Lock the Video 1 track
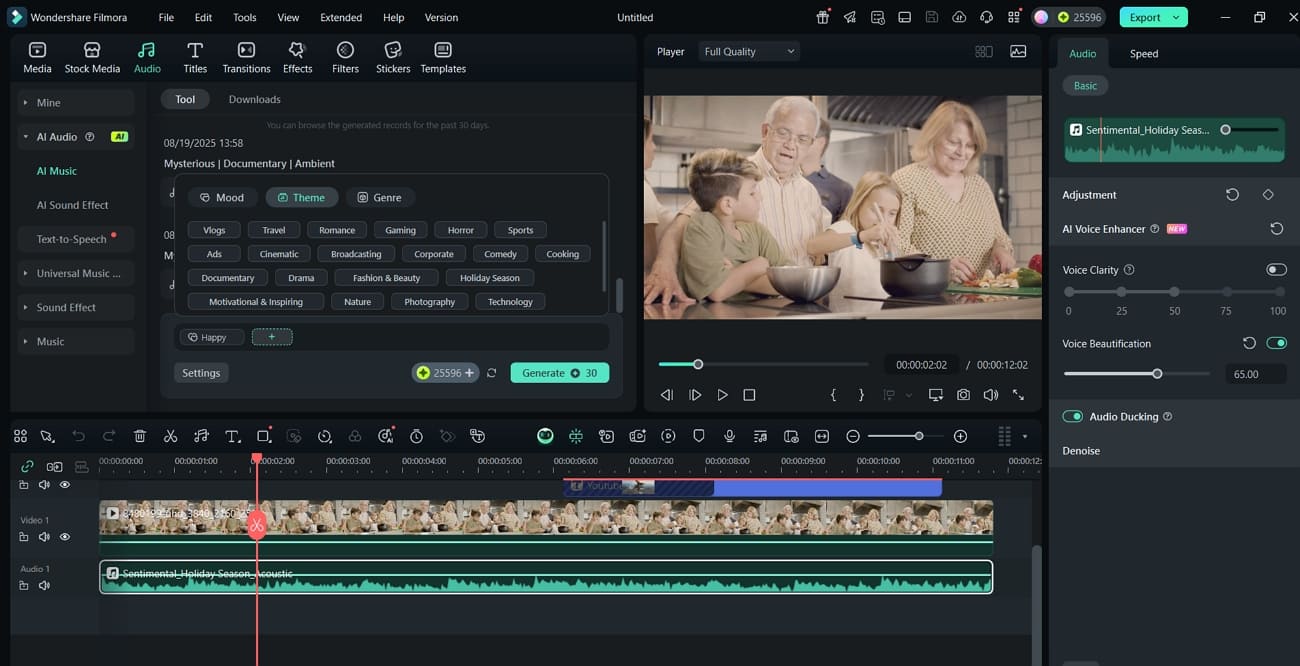1300x666 pixels. [24, 537]
